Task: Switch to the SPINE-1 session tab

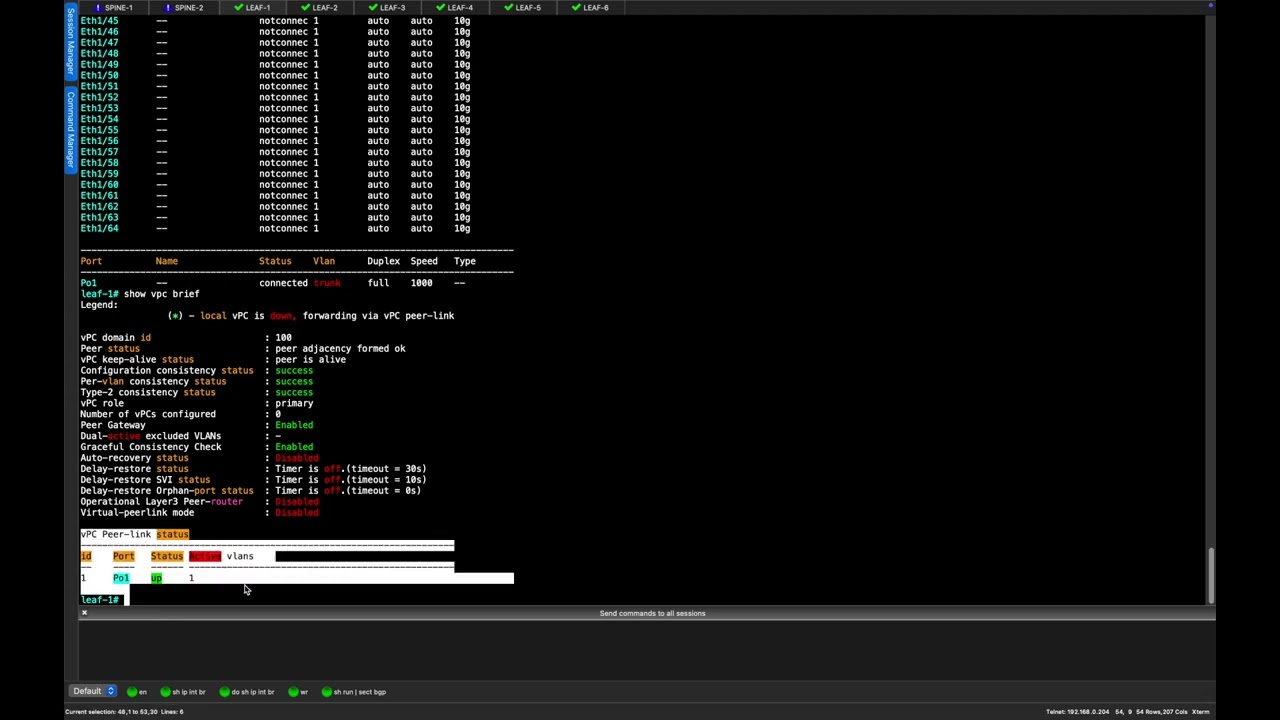Action: pos(113,7)
